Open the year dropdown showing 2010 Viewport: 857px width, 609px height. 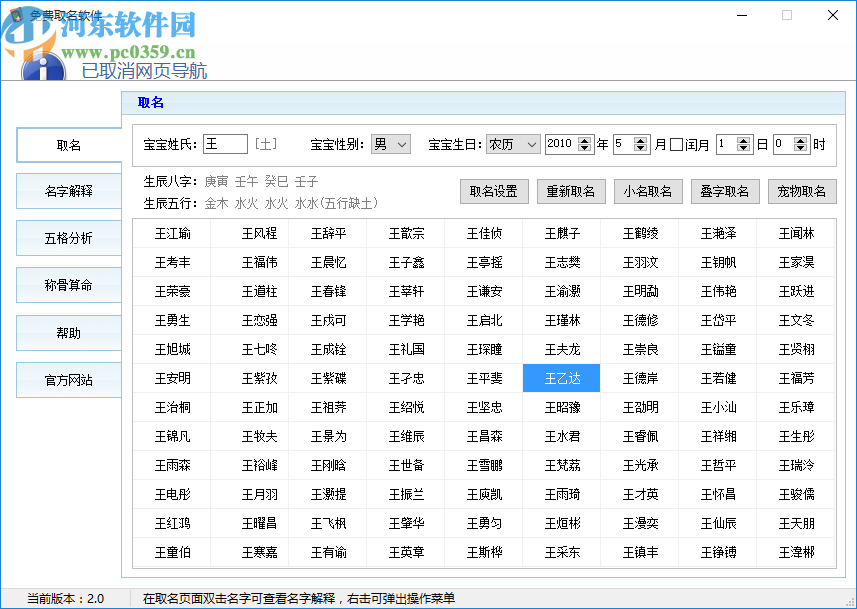[x=569, y=143]
